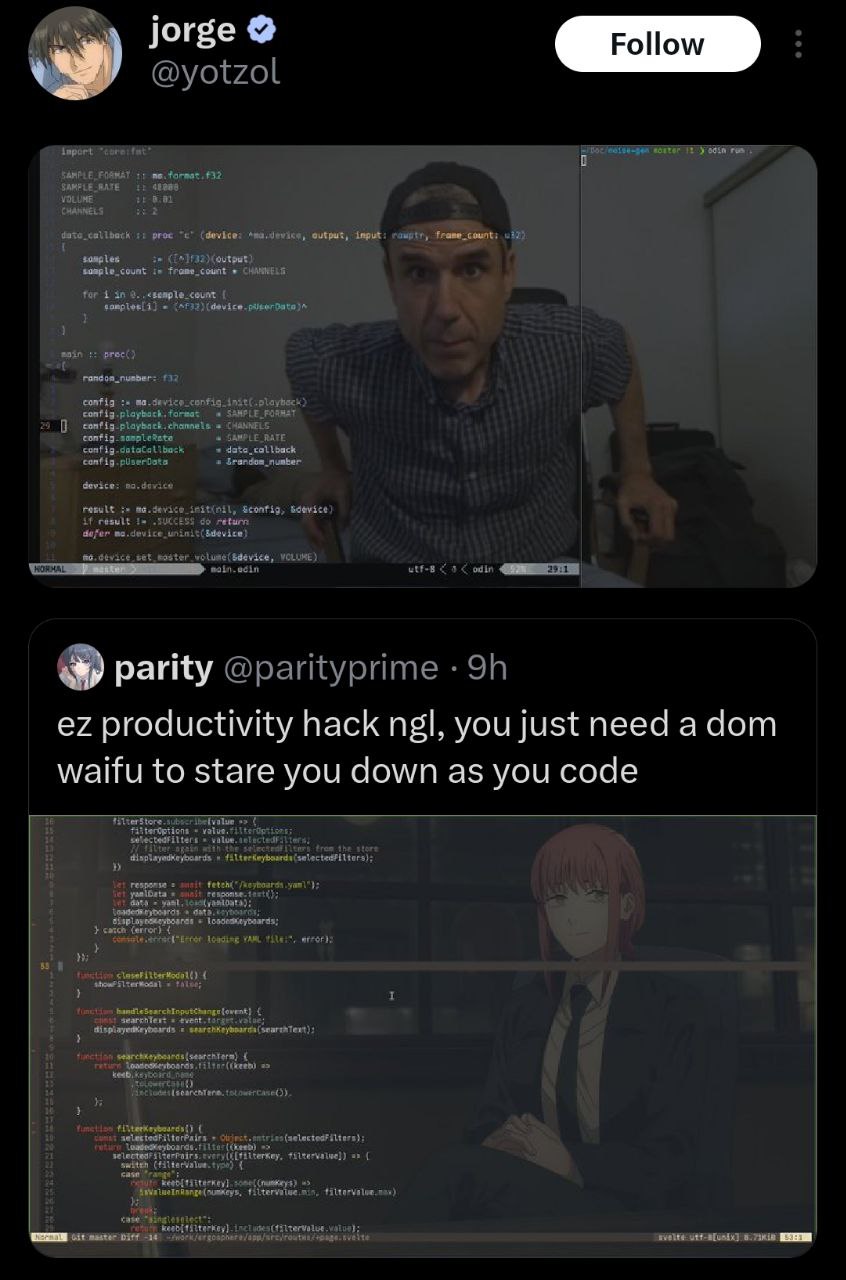846x1280 pixels.
Task: Open the 9h timestamp of quoted tweet
Action: 487,667
